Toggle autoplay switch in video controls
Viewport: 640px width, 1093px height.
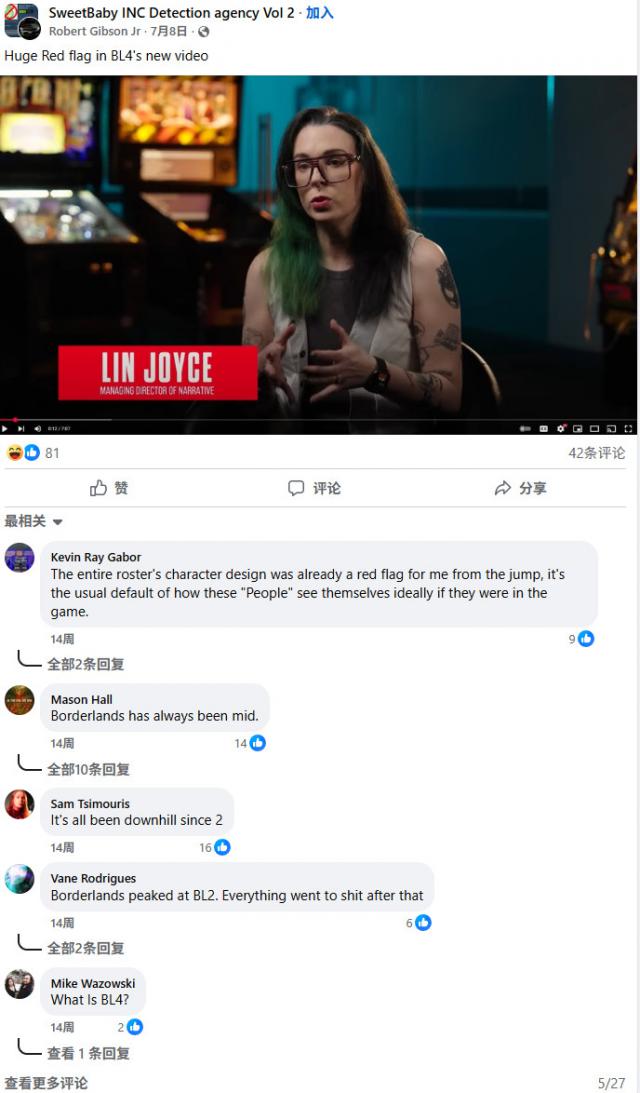click(x=526, y=429)
